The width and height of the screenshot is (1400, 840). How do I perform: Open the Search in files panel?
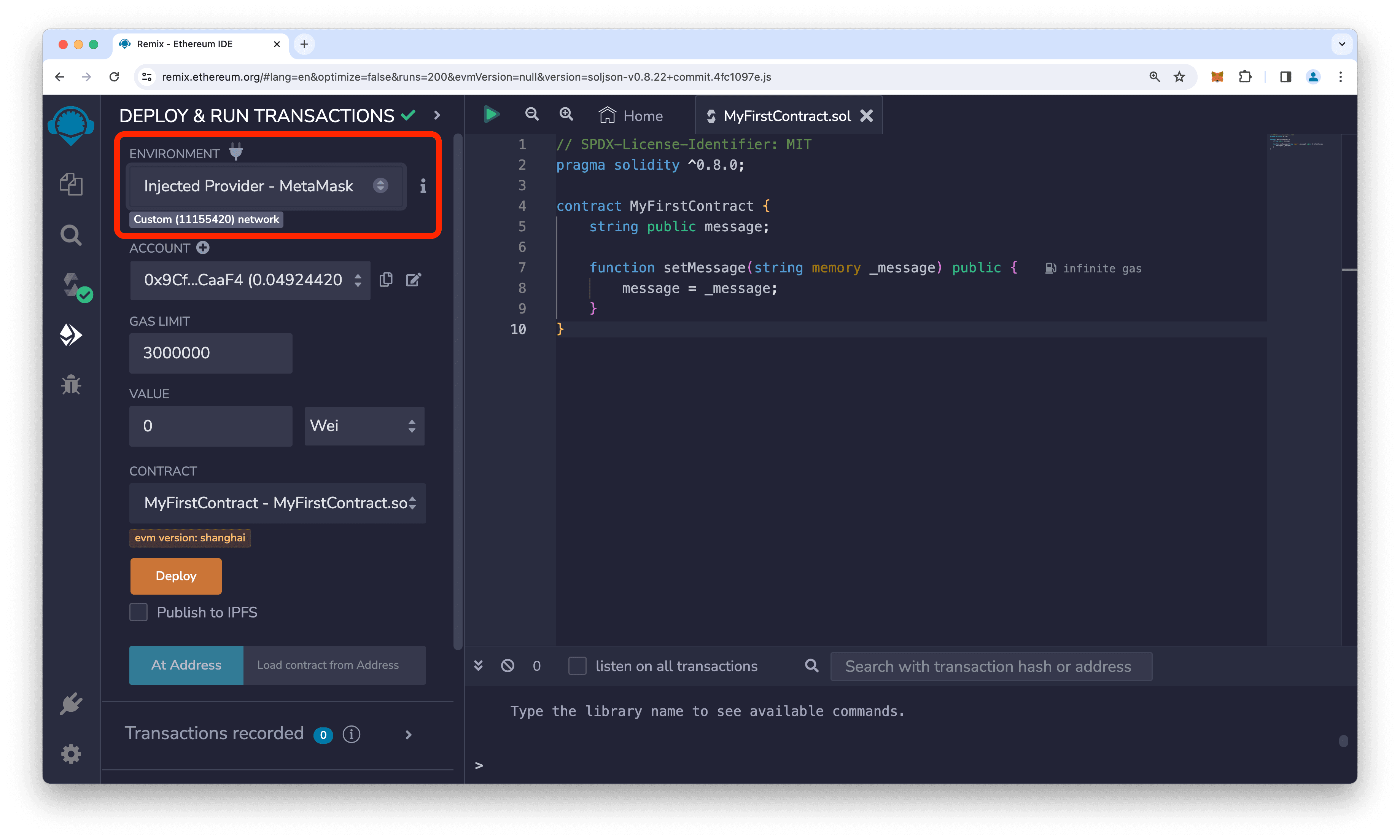click(71, 234)
